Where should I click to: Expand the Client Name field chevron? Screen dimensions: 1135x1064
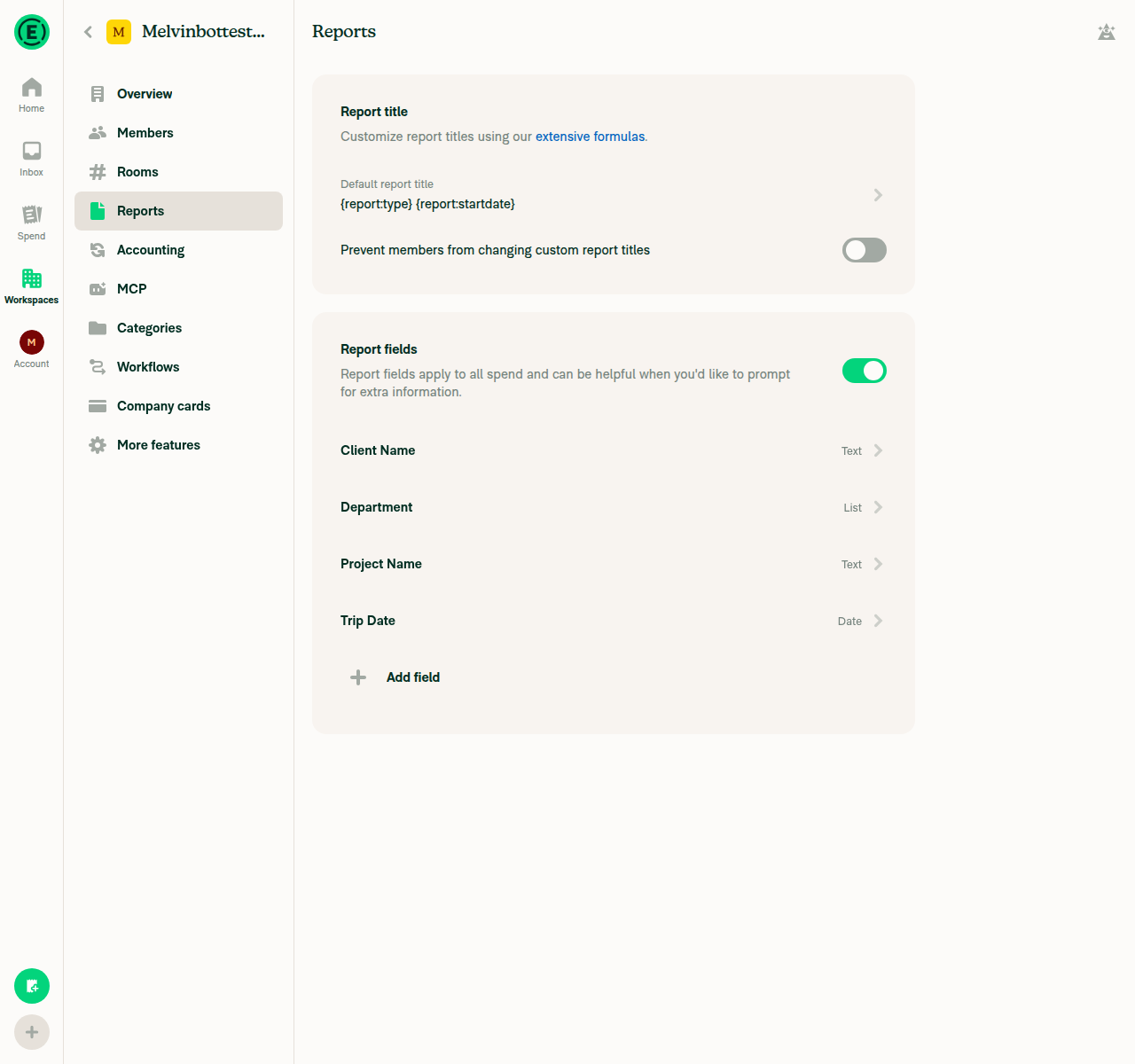click(x=878, y=450)
